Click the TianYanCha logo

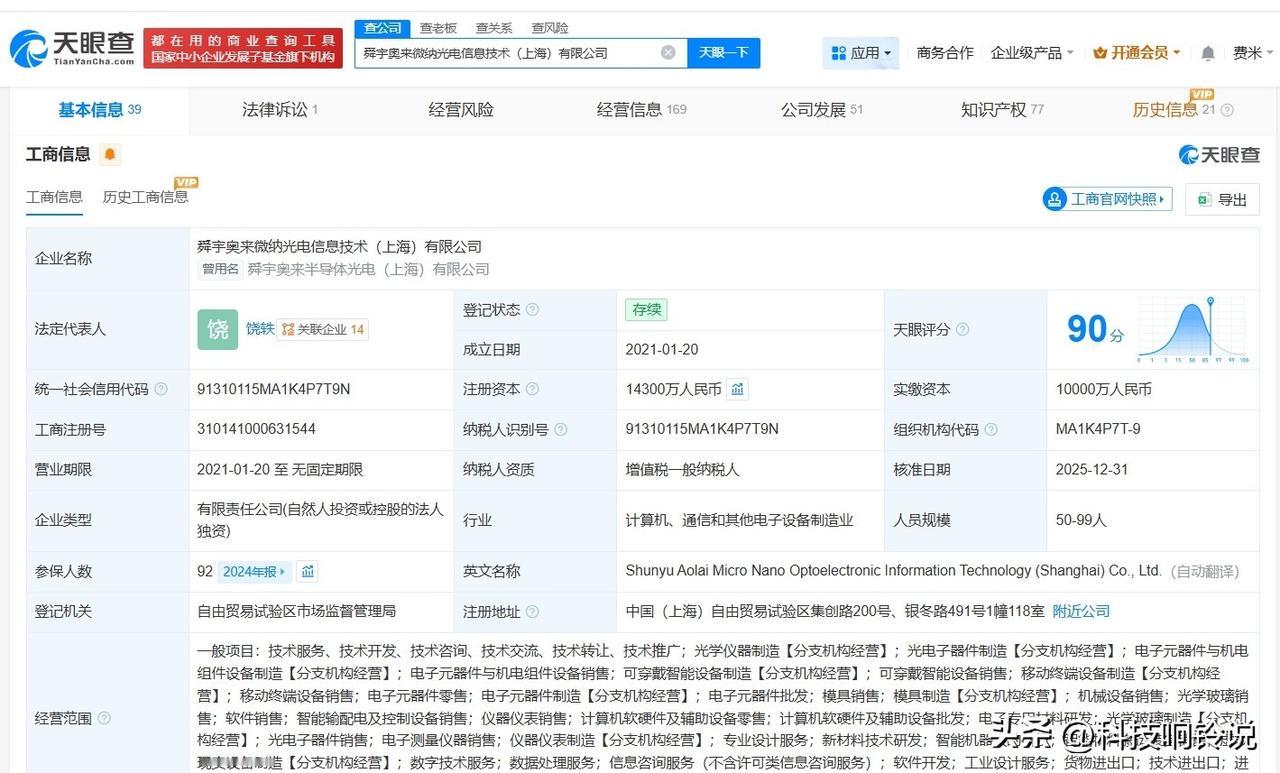[72, 47]
